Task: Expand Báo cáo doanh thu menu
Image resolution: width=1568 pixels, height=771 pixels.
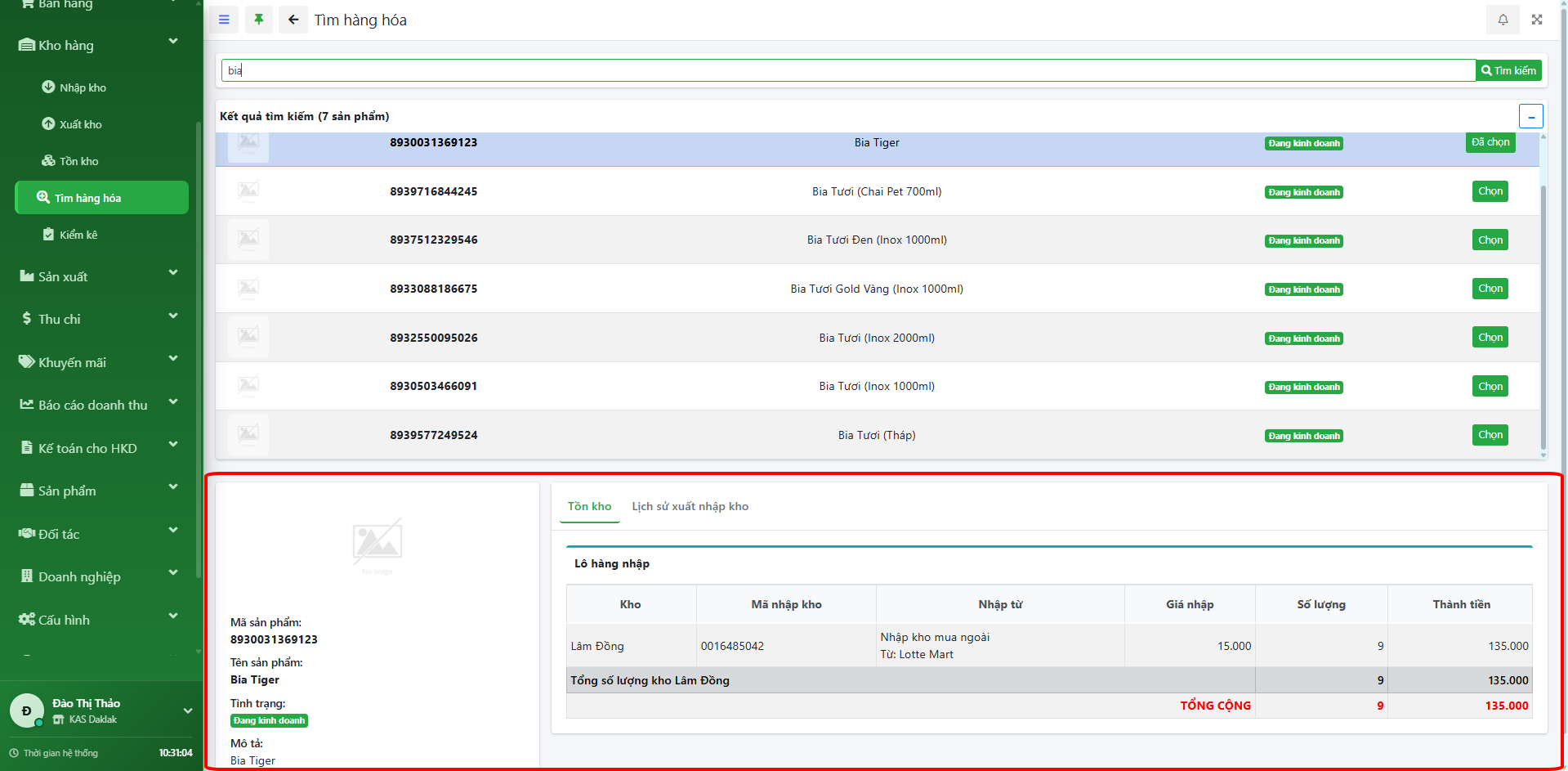Action: [100, 405]
